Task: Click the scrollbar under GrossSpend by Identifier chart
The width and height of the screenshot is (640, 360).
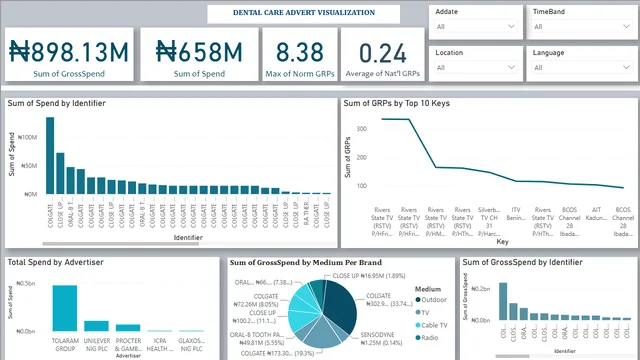Action: (x=512, y=356)
